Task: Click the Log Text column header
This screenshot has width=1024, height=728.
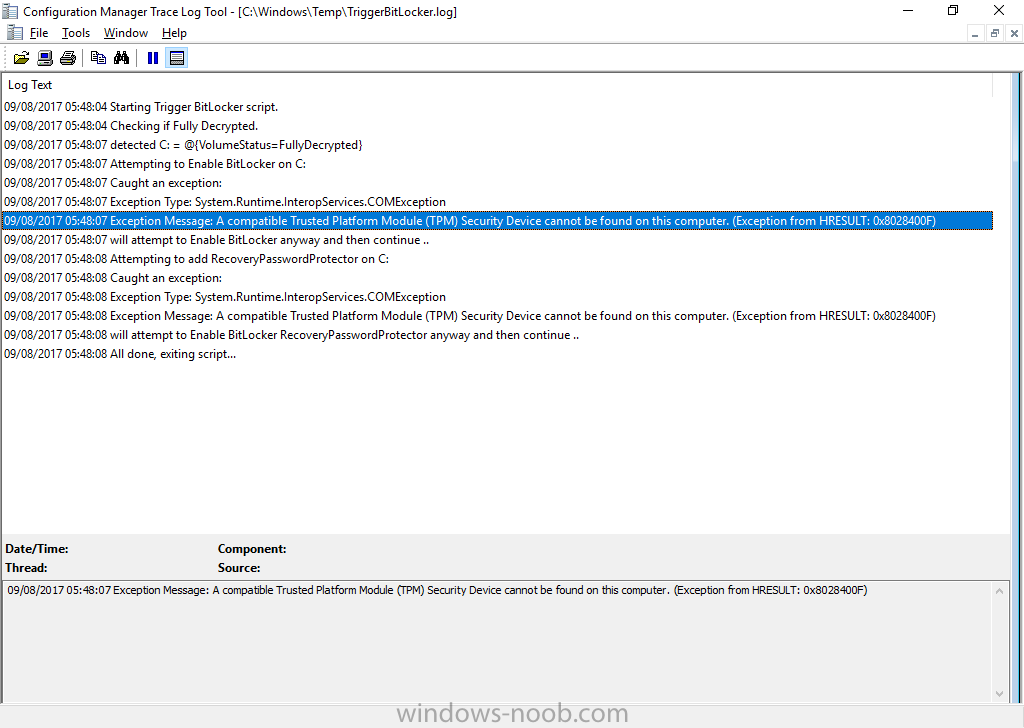Action: click(497, 85)
